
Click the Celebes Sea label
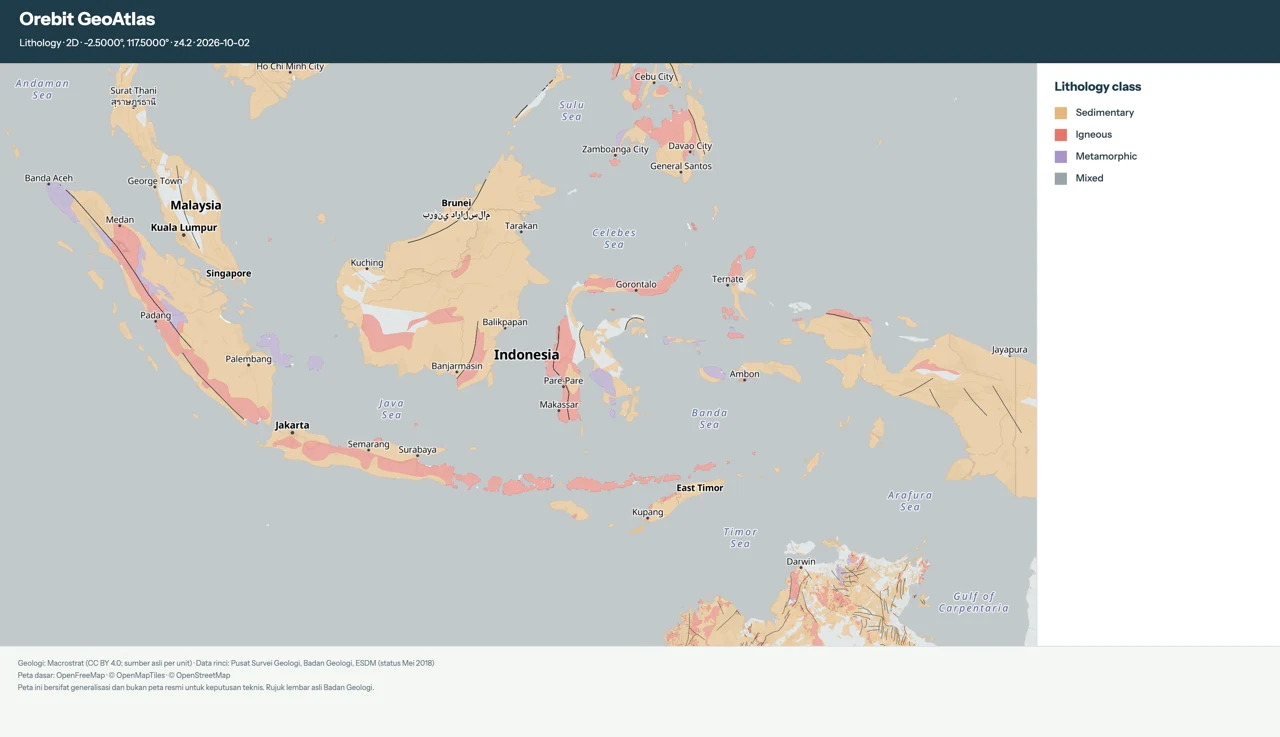(614, 239)
